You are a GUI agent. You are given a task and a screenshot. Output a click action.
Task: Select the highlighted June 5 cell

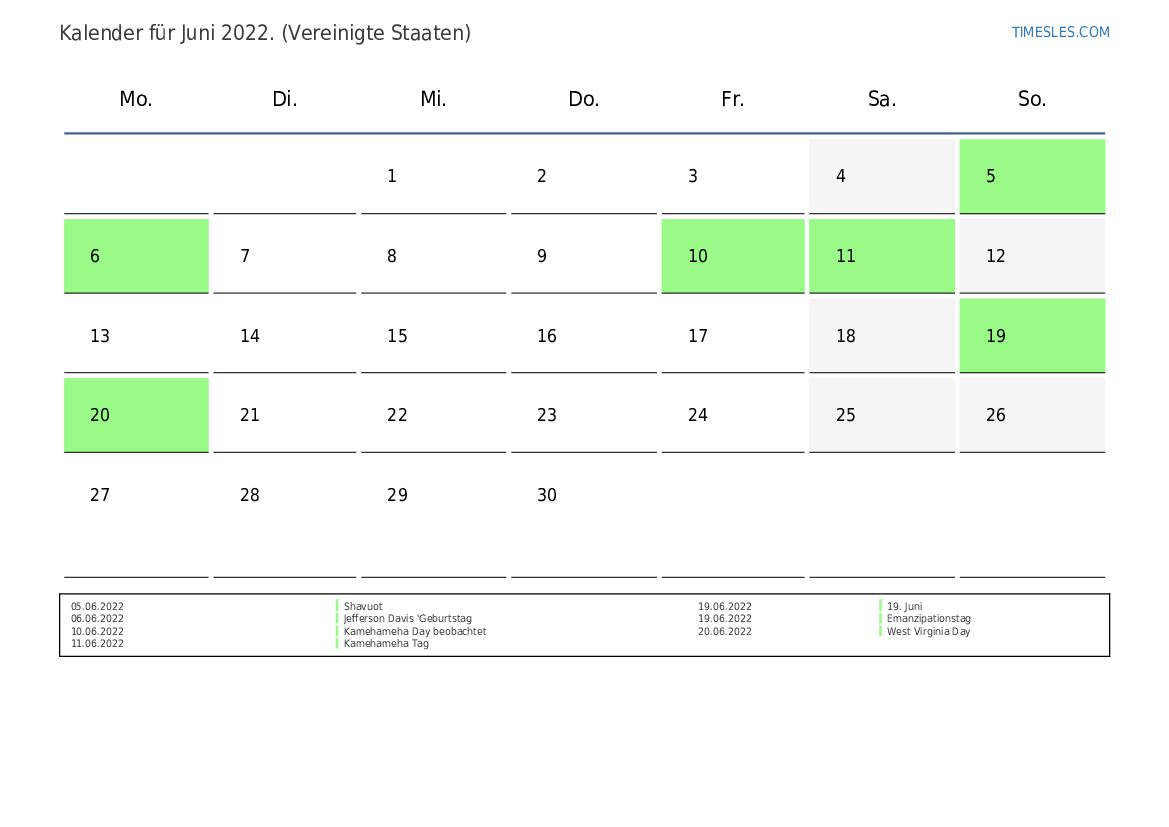[x=1031, y=176]
